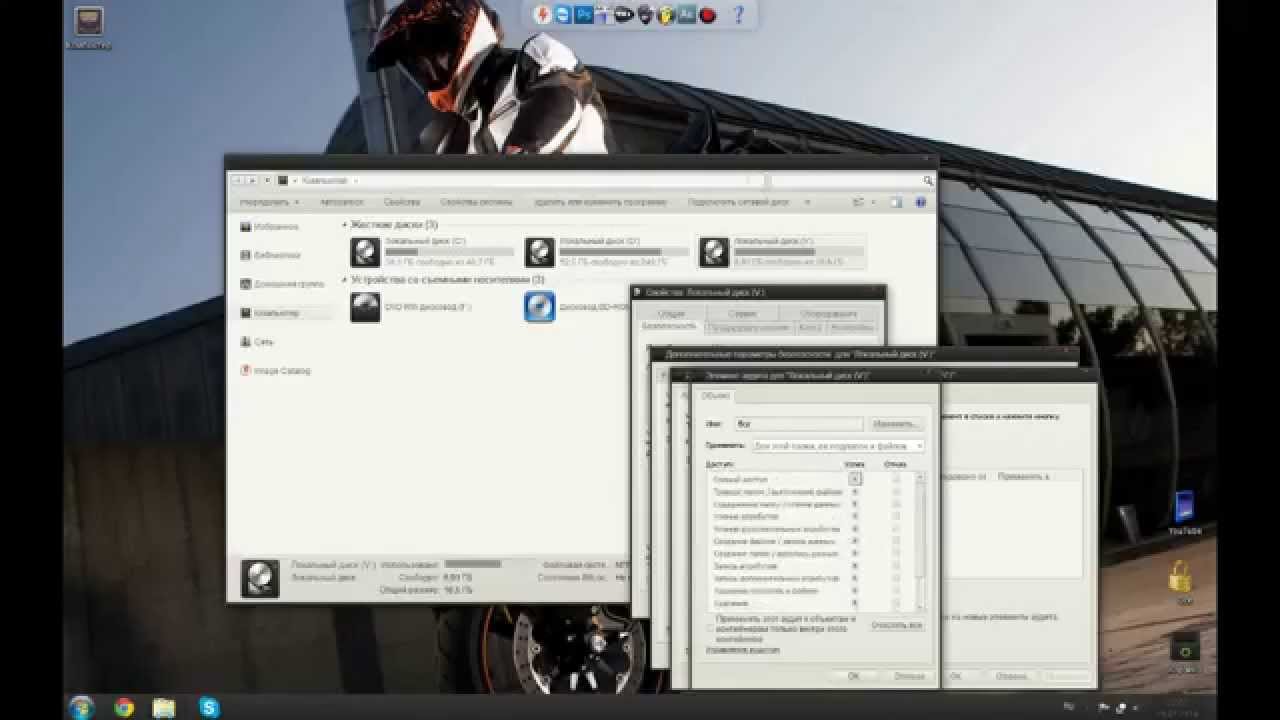1280x720 pixels.
Task: Click the Изменить... button next to Имя
Action: (897, 424)
